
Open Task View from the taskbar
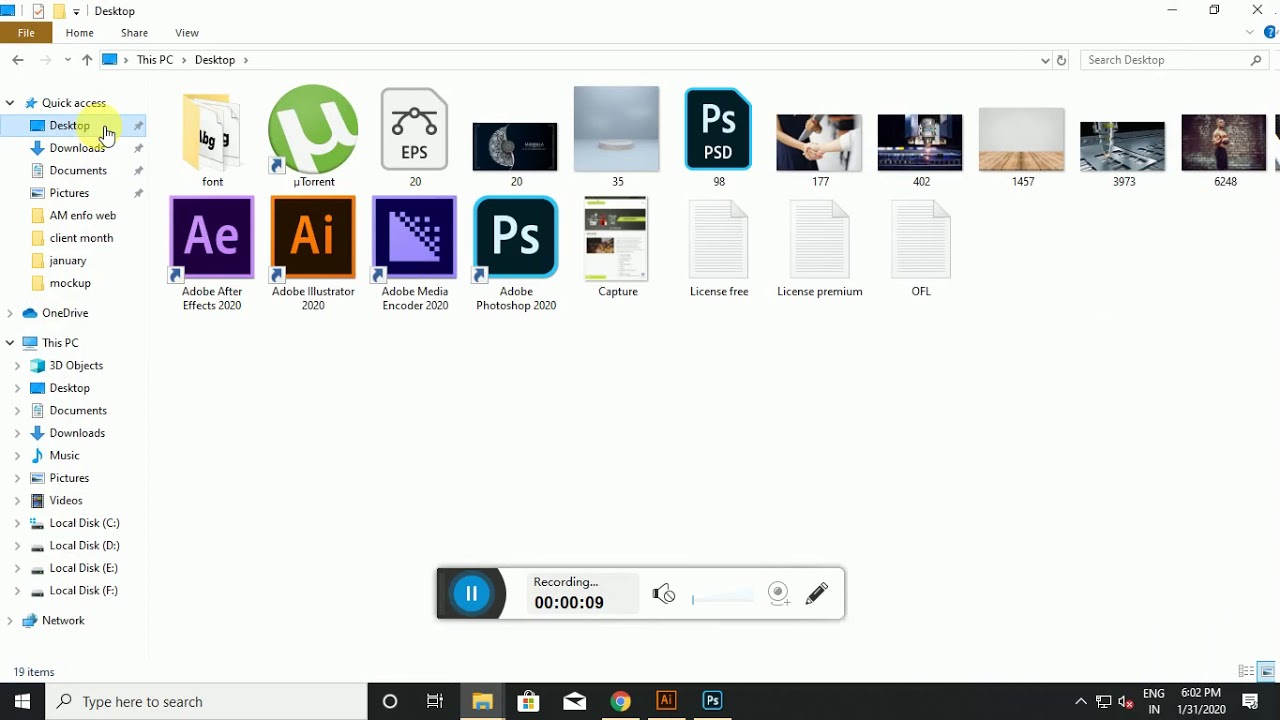click(435, 701)
